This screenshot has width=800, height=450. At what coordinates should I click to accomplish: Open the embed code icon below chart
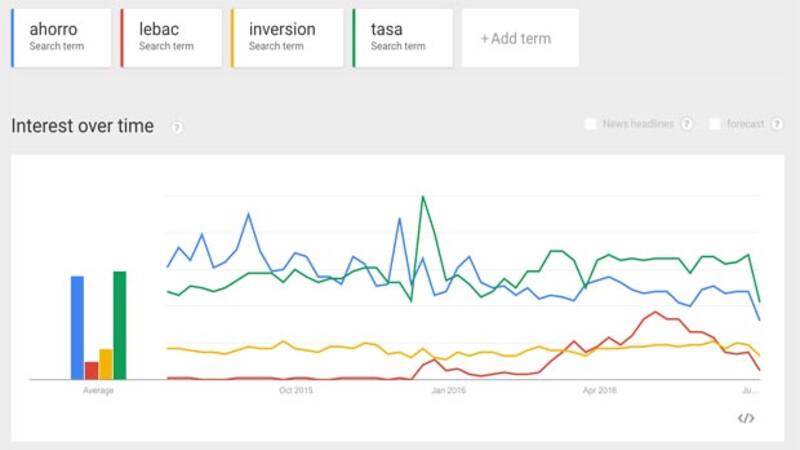(745, 418)
